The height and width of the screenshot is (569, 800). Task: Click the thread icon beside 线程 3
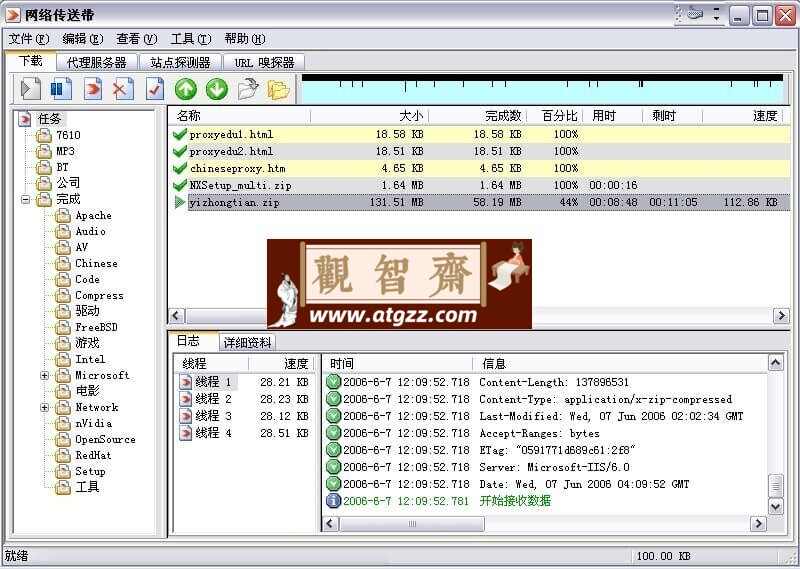tap(185, 416)
